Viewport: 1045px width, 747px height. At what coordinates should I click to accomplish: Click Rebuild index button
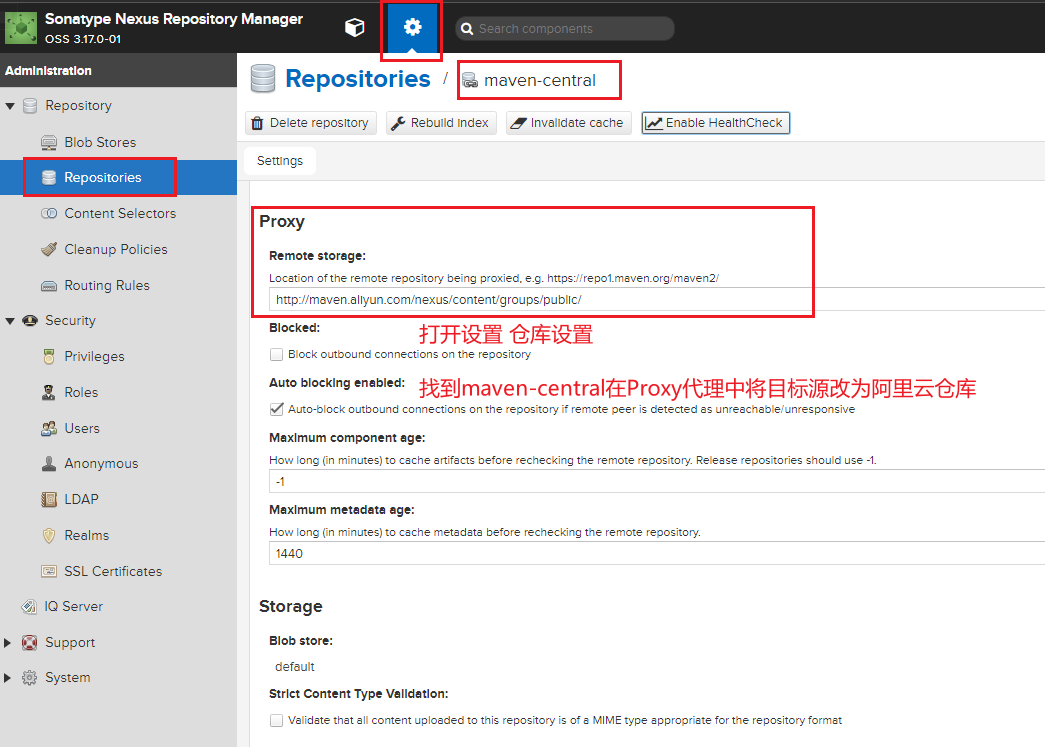(441, 123)
